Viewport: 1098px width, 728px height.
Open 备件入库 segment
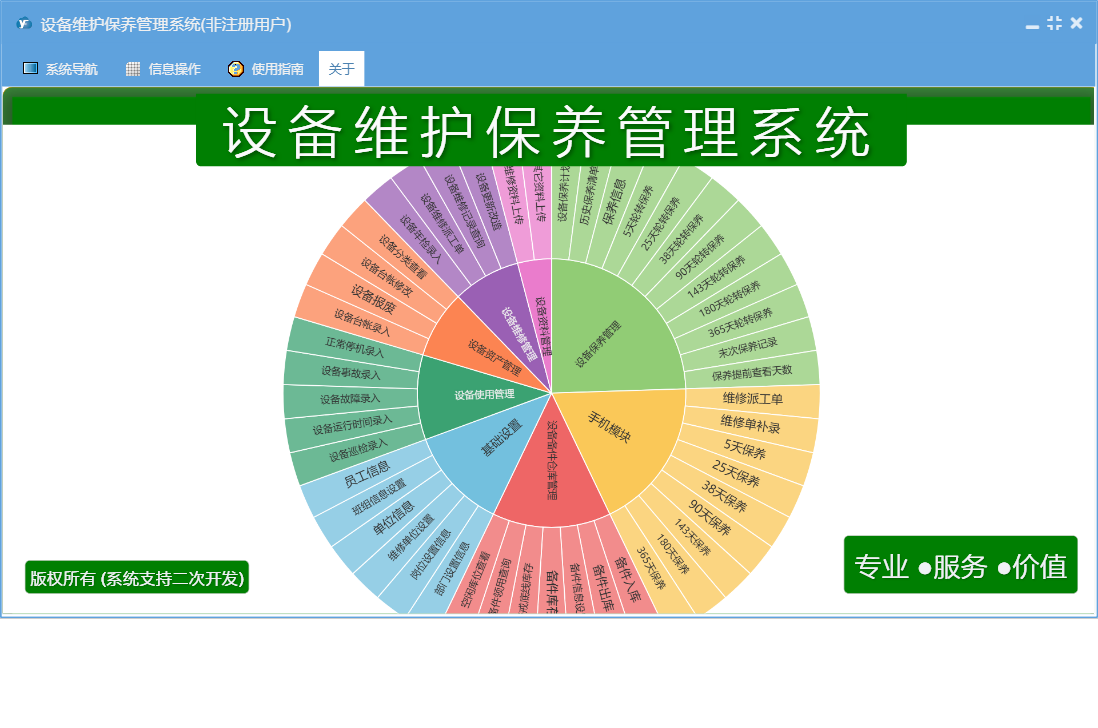point(627,580)
